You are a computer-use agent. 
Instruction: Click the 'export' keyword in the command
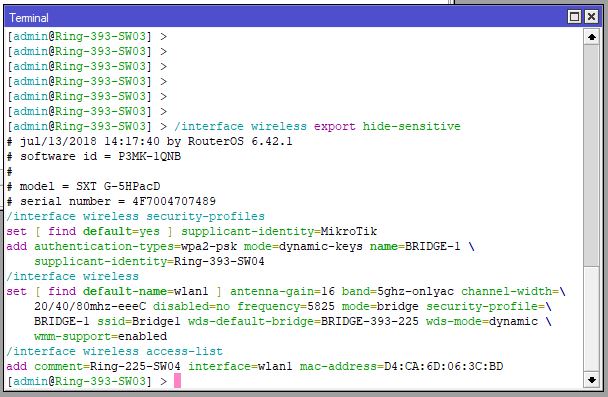pos(334,127)
